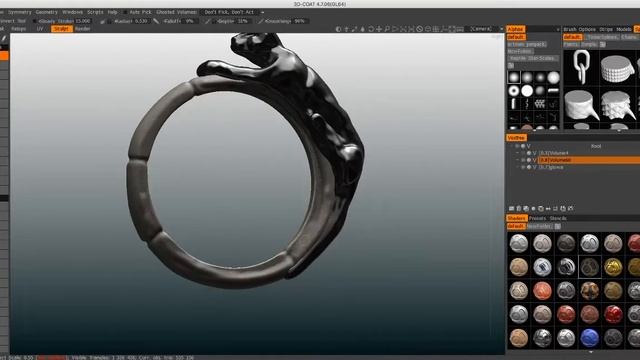Toggle the expander of the Volume4 layer
This screenshot has height=360, width=640.
(518, 153)
